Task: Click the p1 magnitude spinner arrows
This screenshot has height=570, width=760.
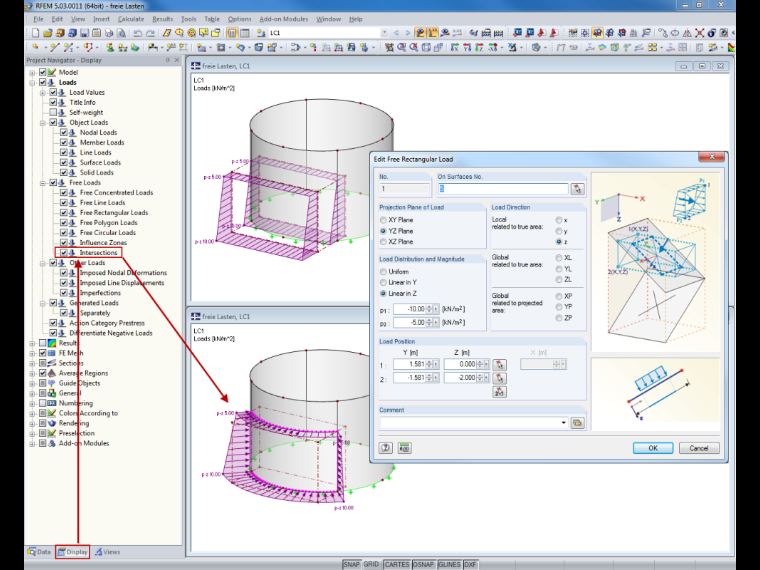Action: (429, 309)
